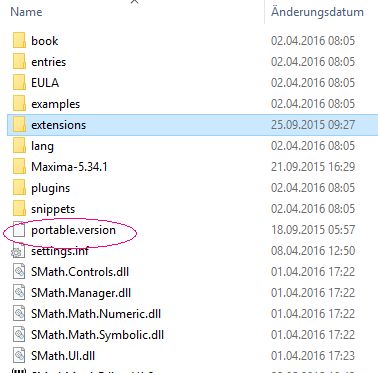Click the Maxima-5.34.1 folder icon
Image resolution: width=378 pixels, height=373 pixels.
tap(19, 167)
